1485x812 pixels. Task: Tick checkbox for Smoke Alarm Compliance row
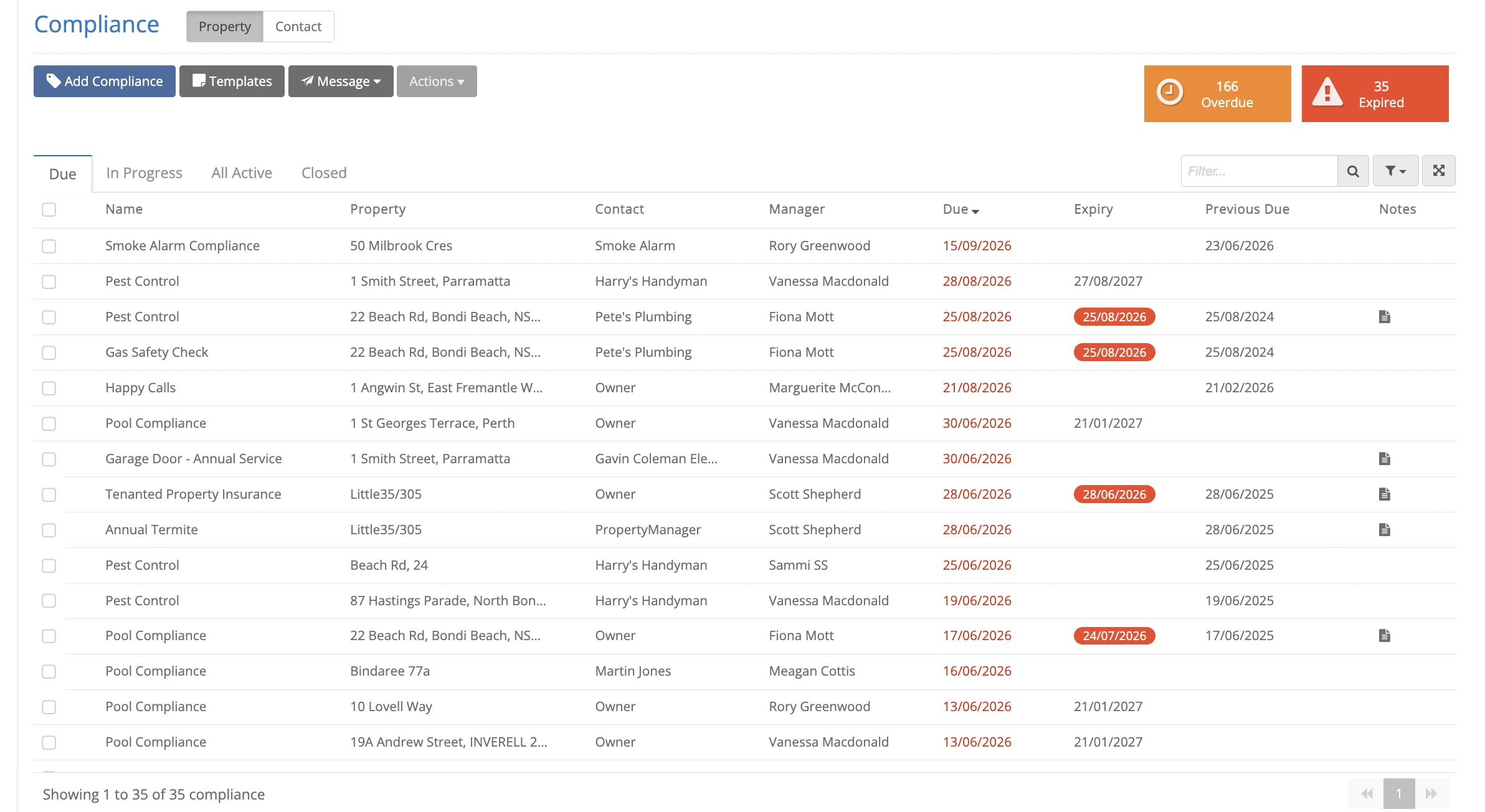(49, 247)
